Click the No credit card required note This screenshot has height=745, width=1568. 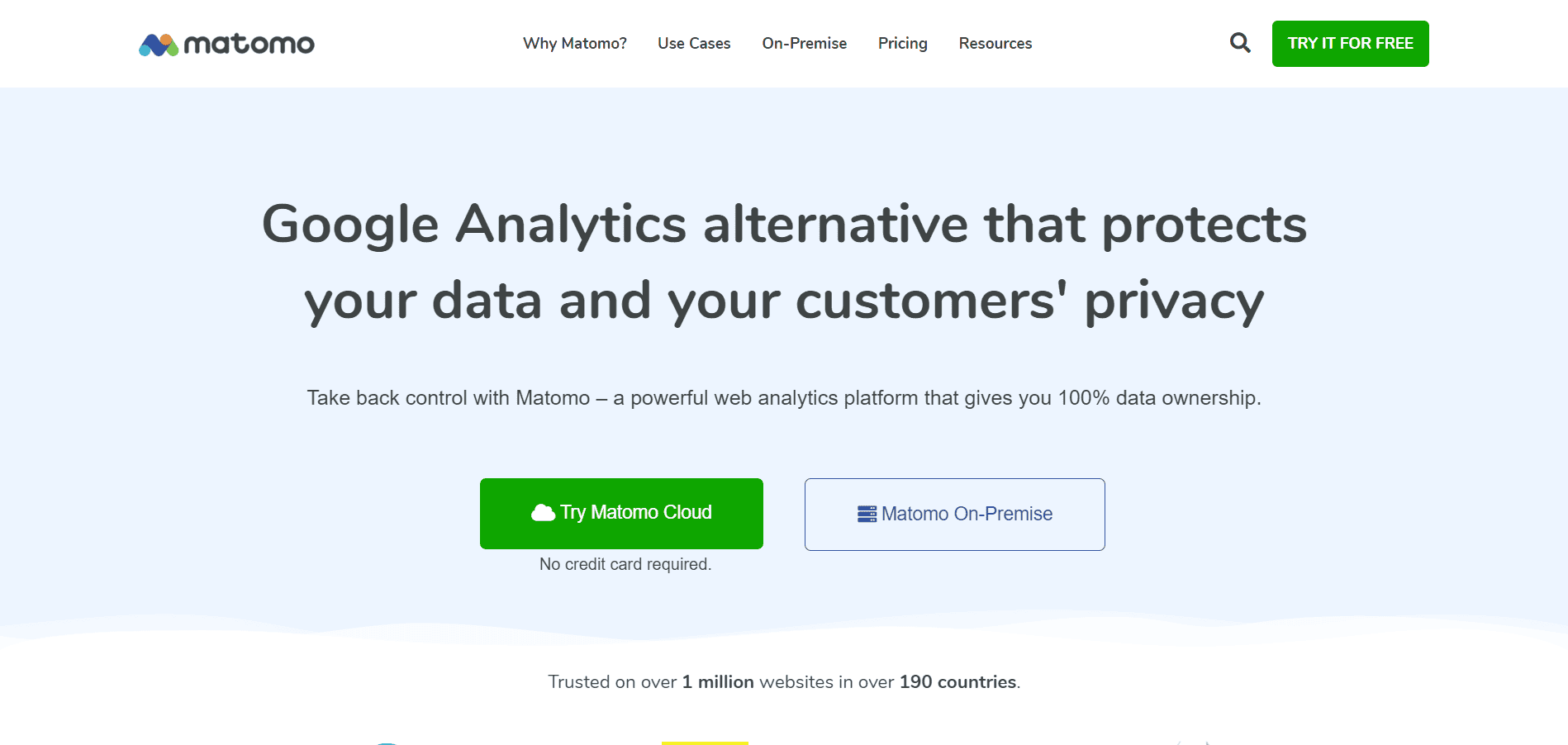625,564
